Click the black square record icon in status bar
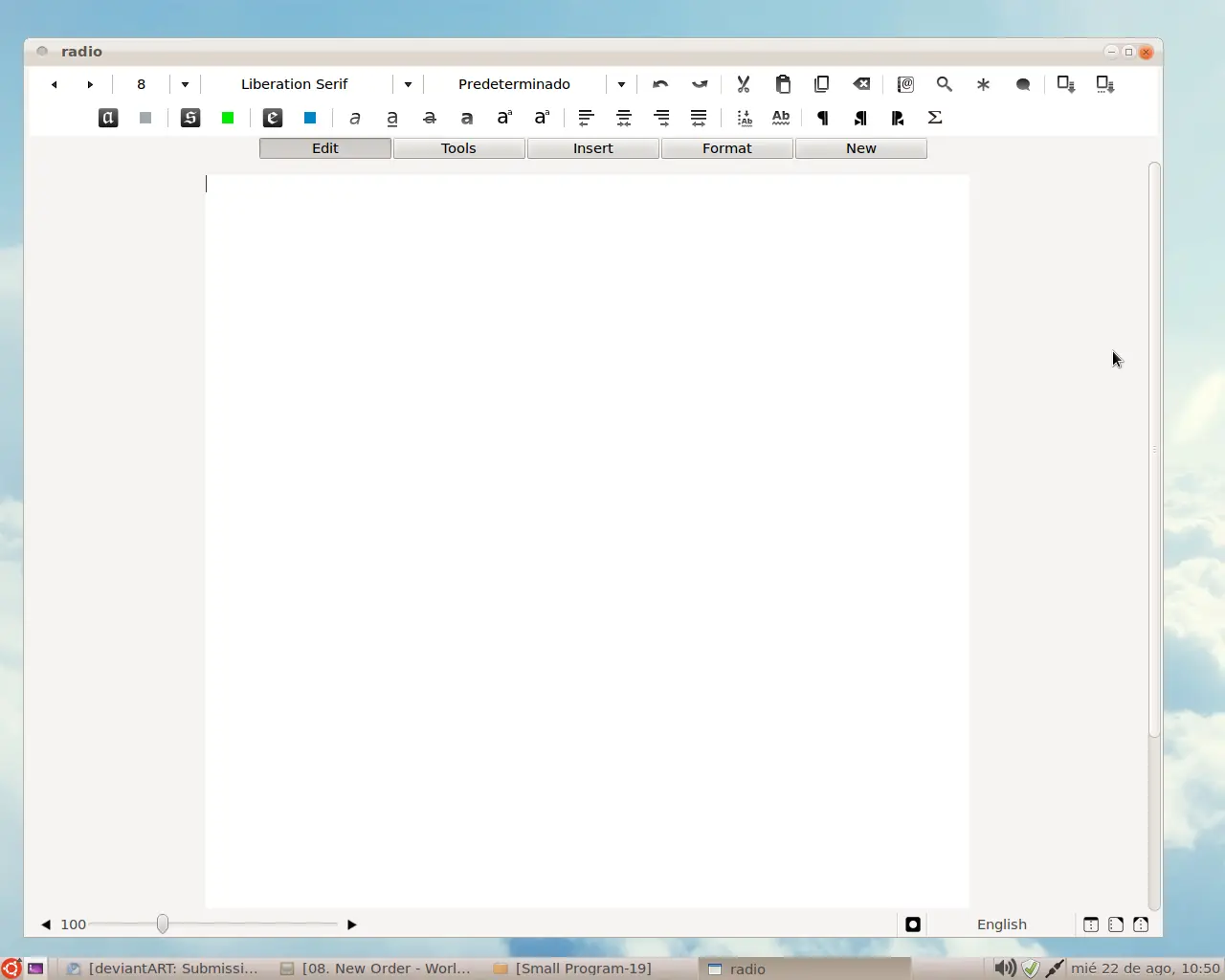The height and width of the screenshot is (980, 1225). [x=913, y=924]
